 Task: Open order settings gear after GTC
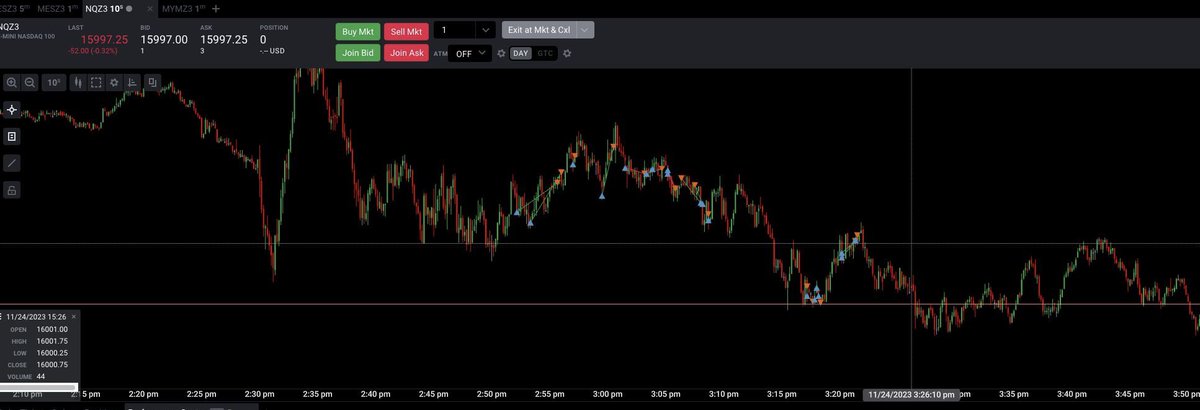pos(567,53)
